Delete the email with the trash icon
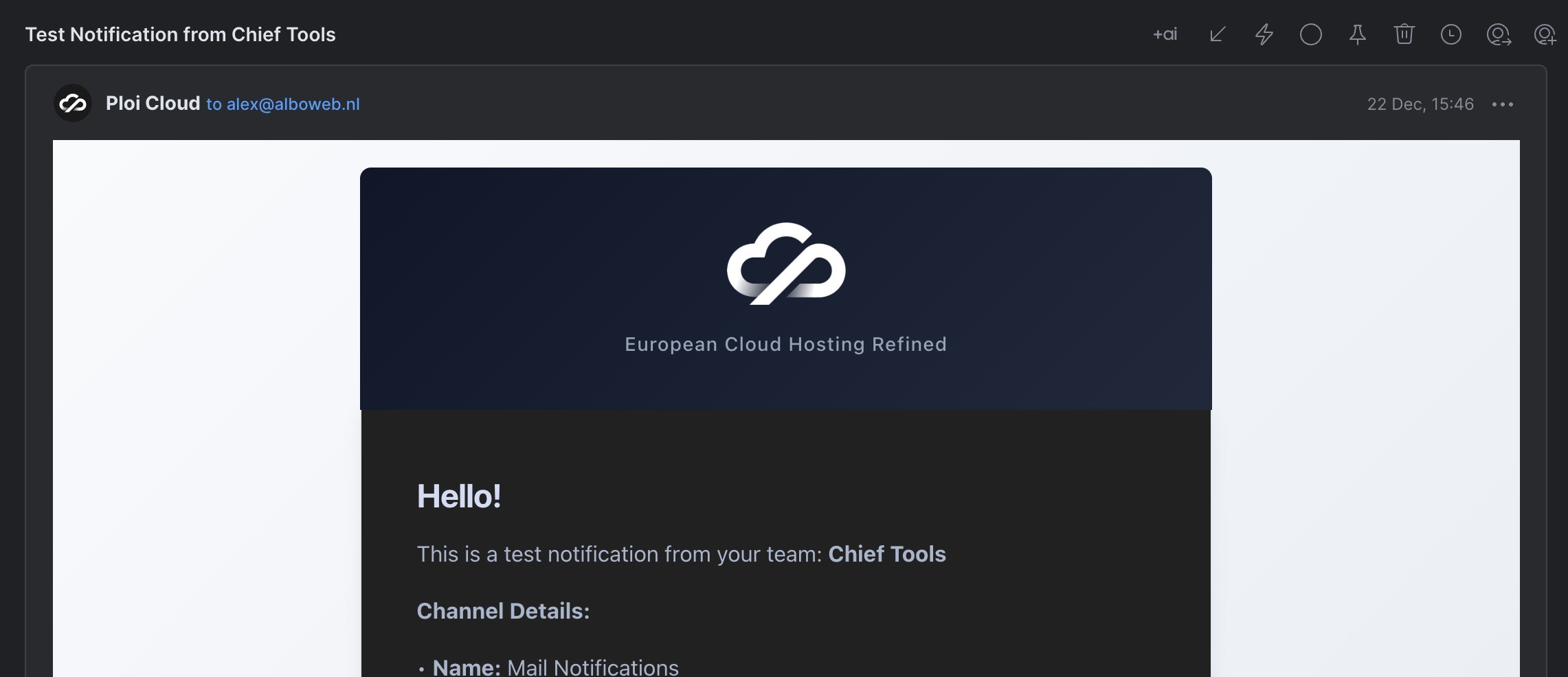Viewport: 1568px width, 677px height. pos(1404,34)
